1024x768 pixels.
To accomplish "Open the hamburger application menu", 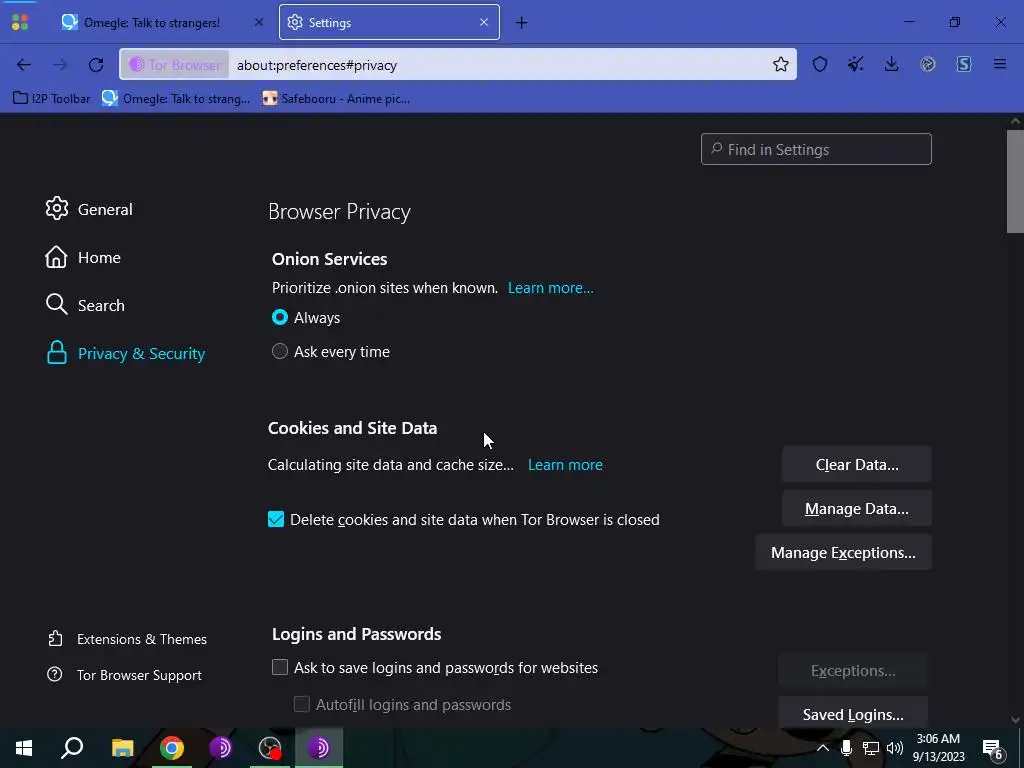I will 1000,64.
